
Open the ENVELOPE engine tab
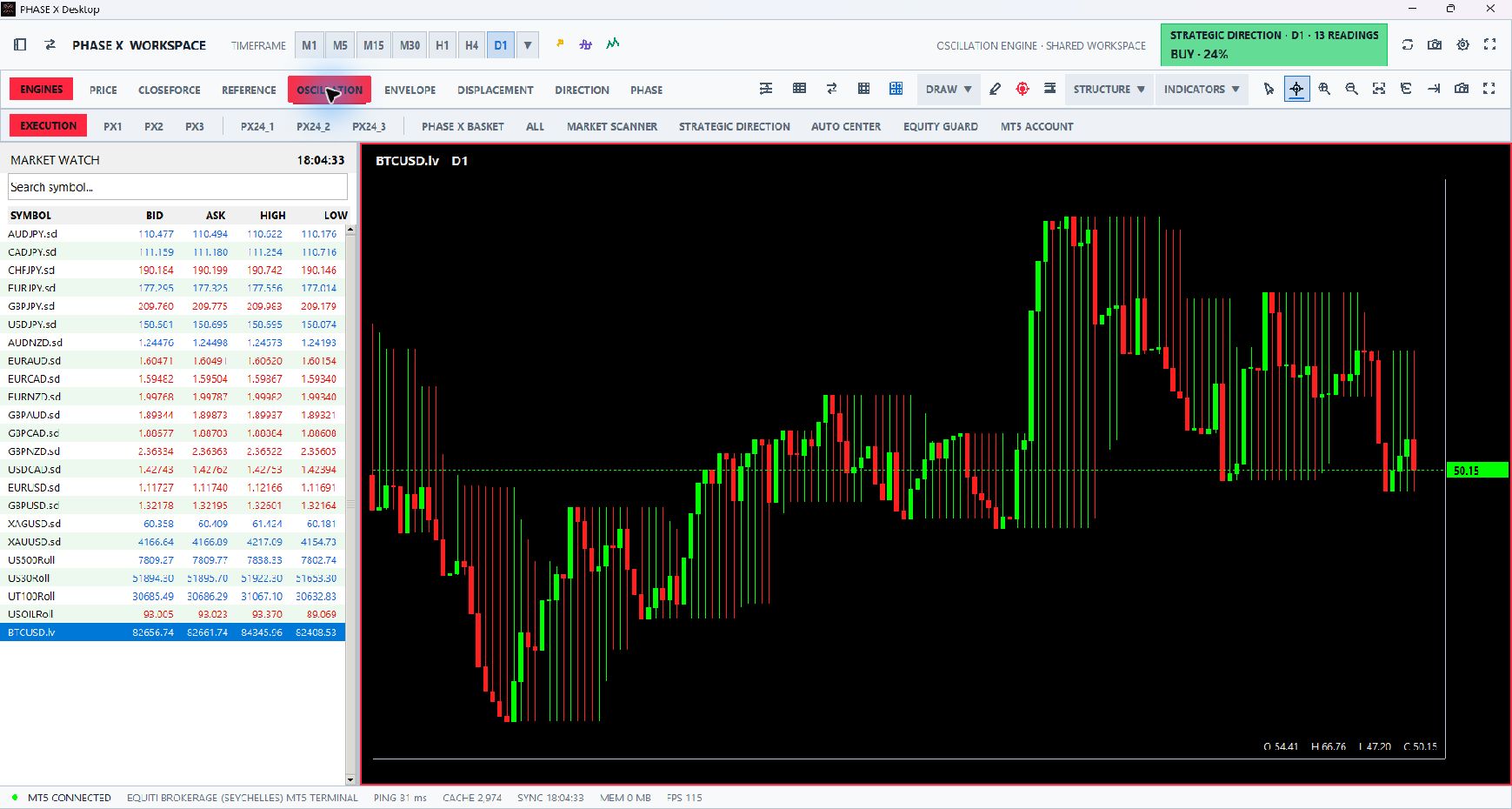click(410, 90)
